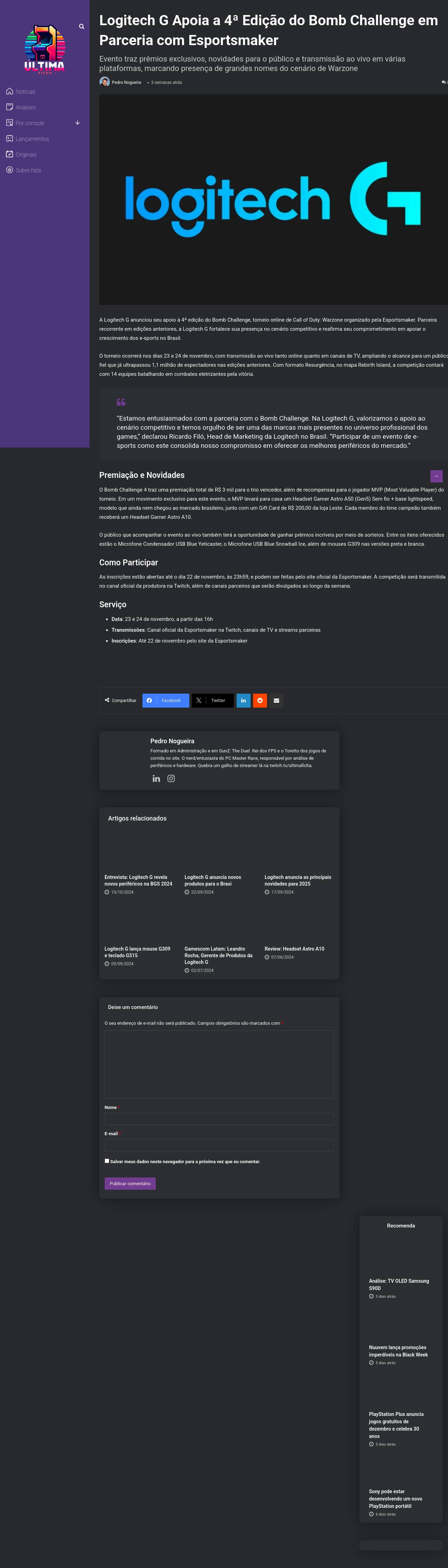Open the Análises menu item

click(x=26, y=108)
